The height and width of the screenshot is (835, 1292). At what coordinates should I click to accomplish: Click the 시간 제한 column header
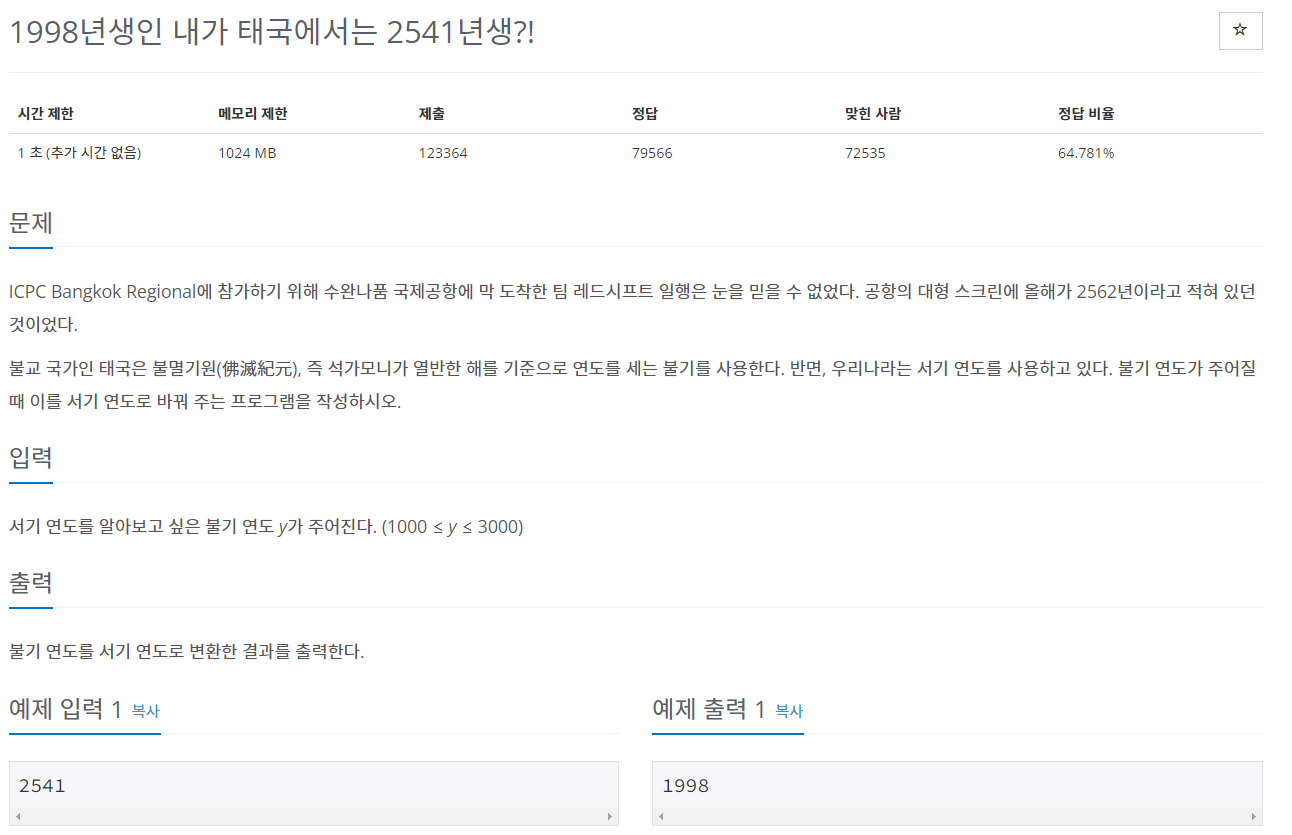[x=45, y=113]
